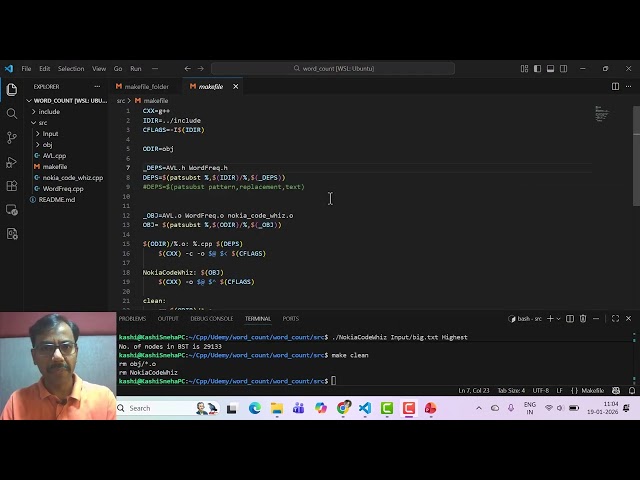Open the Extensions view

(12, 186)
